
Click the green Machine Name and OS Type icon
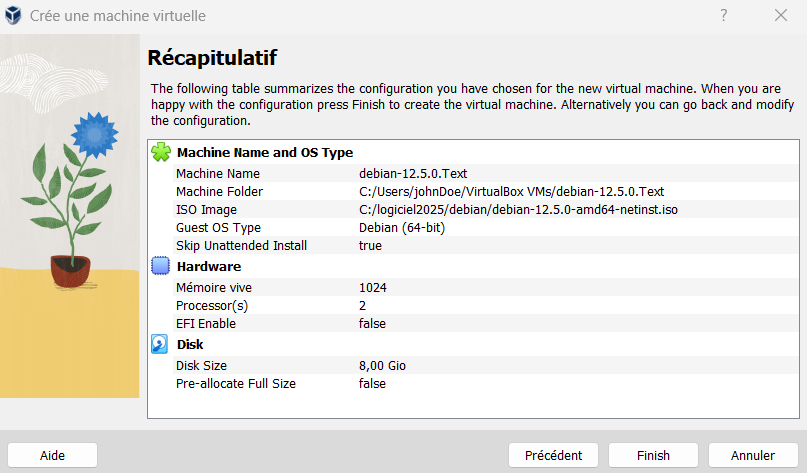point(161,152)
